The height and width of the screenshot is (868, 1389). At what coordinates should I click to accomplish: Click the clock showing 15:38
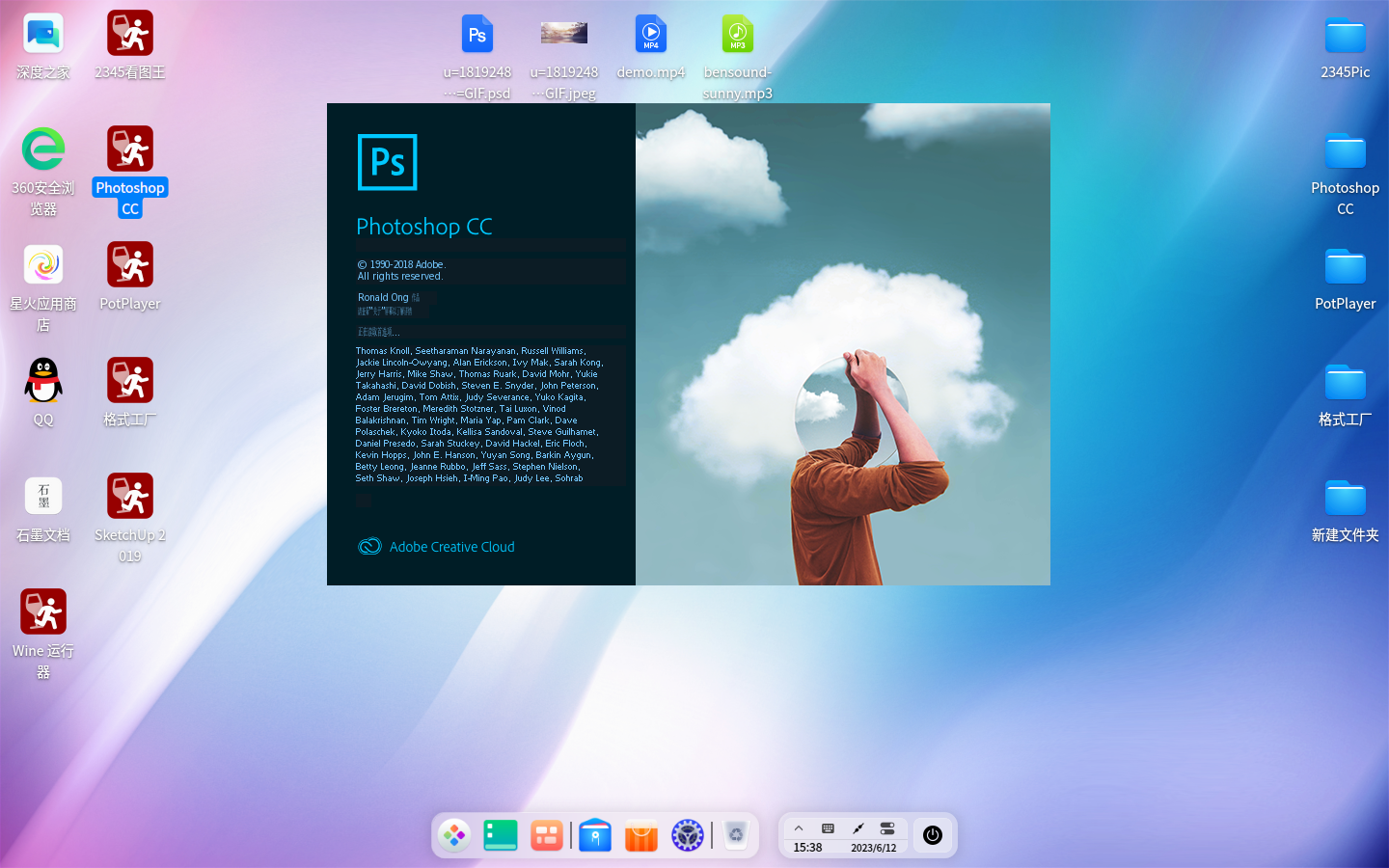[x=807, y=848]
